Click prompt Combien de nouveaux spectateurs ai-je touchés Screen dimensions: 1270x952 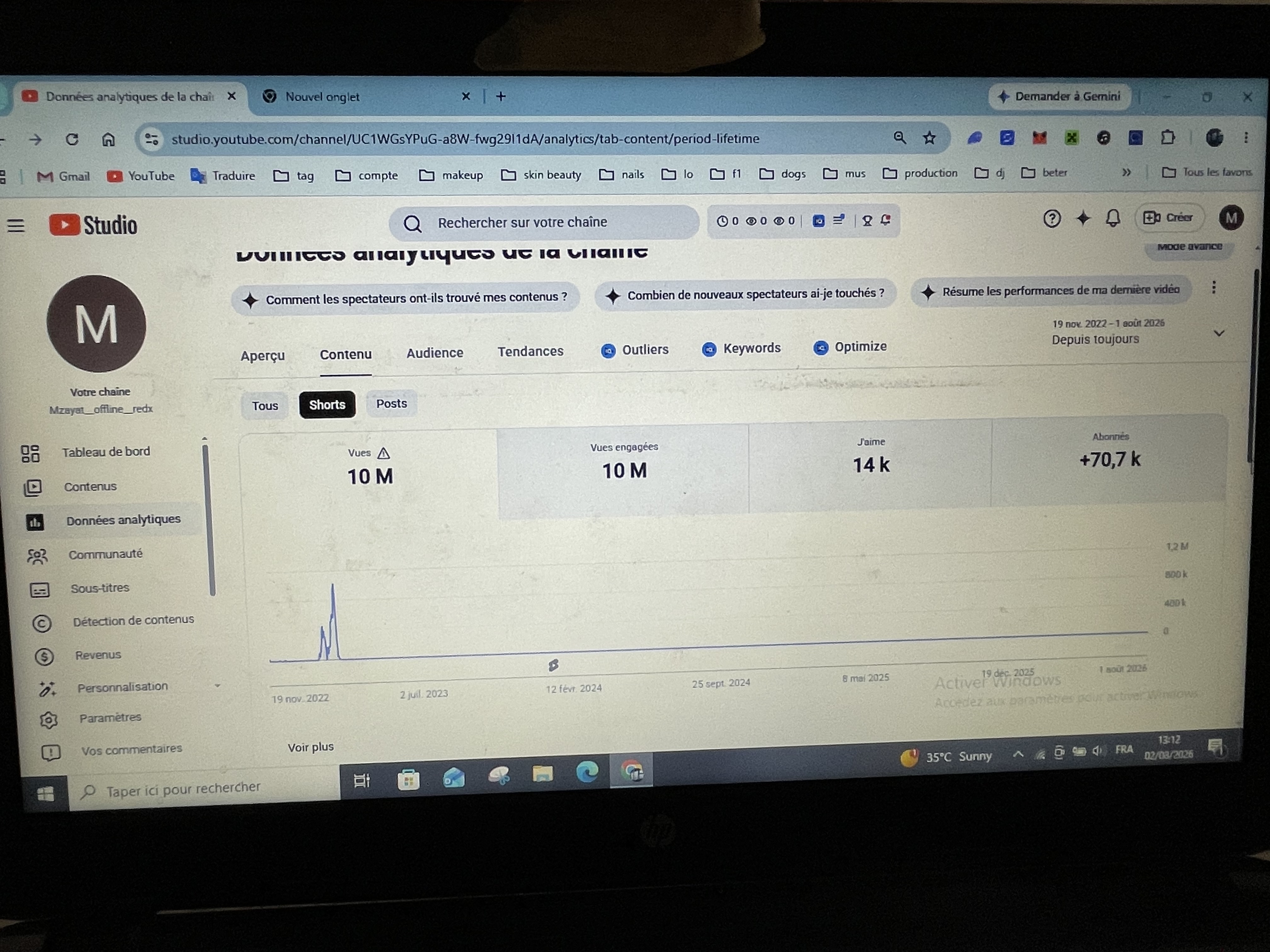tap(745, 294)
